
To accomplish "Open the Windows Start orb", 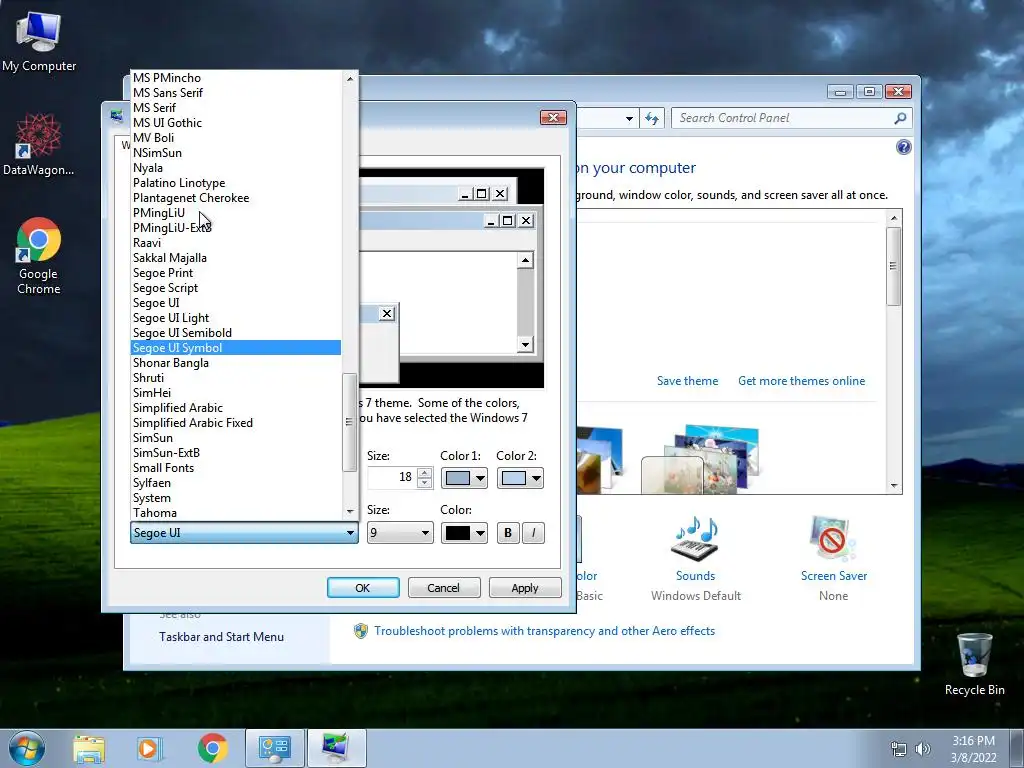I will click(x=27, y=748).
